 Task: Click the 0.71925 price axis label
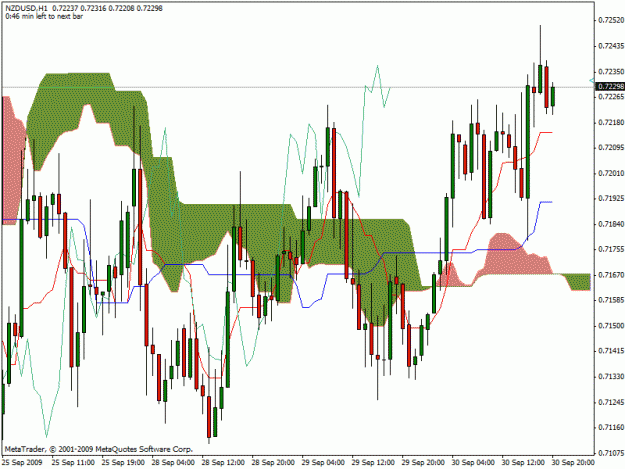click(611, 198)
